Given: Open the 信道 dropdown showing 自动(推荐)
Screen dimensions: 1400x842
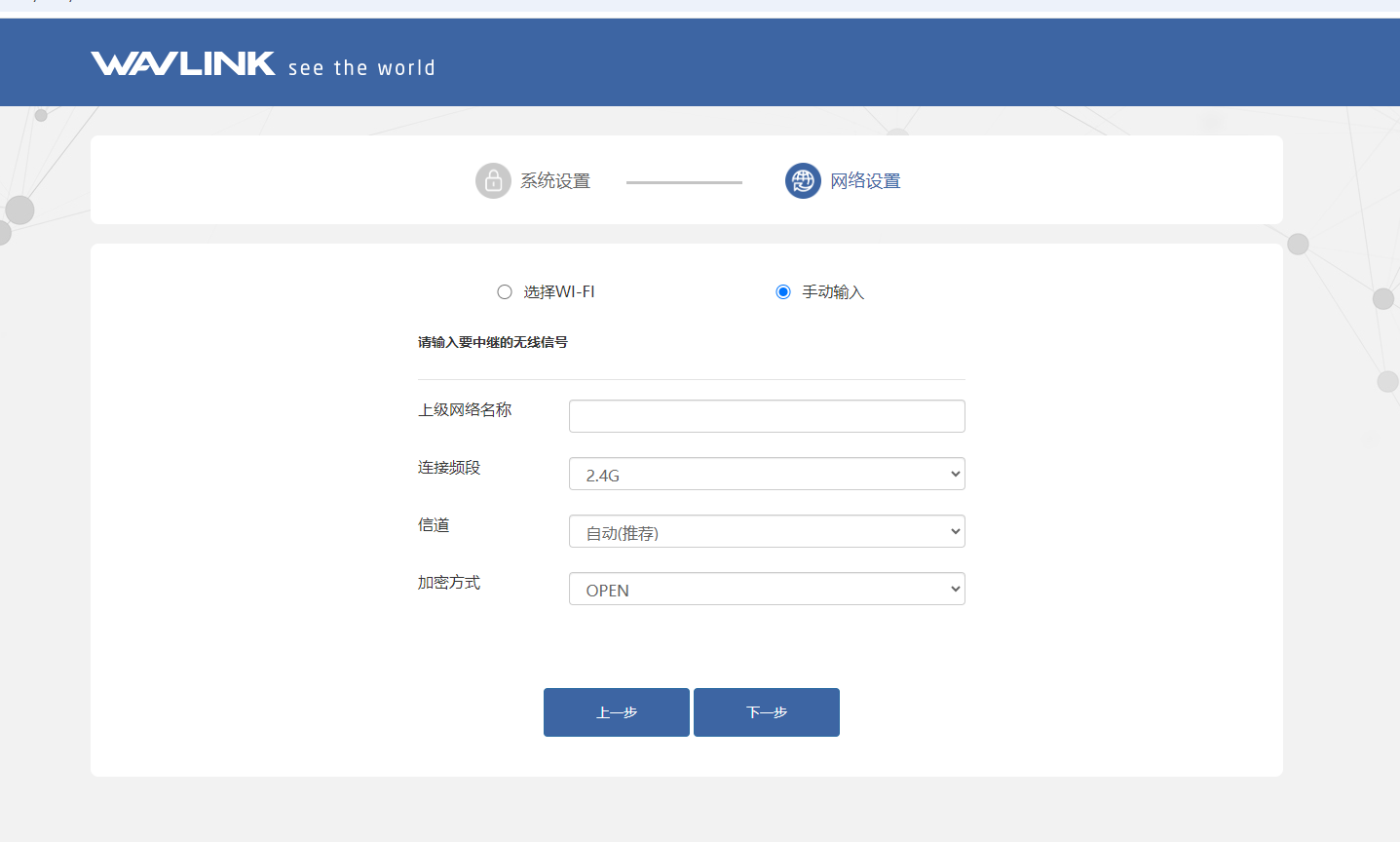Looking at the screenshot, I should point(766,531).
